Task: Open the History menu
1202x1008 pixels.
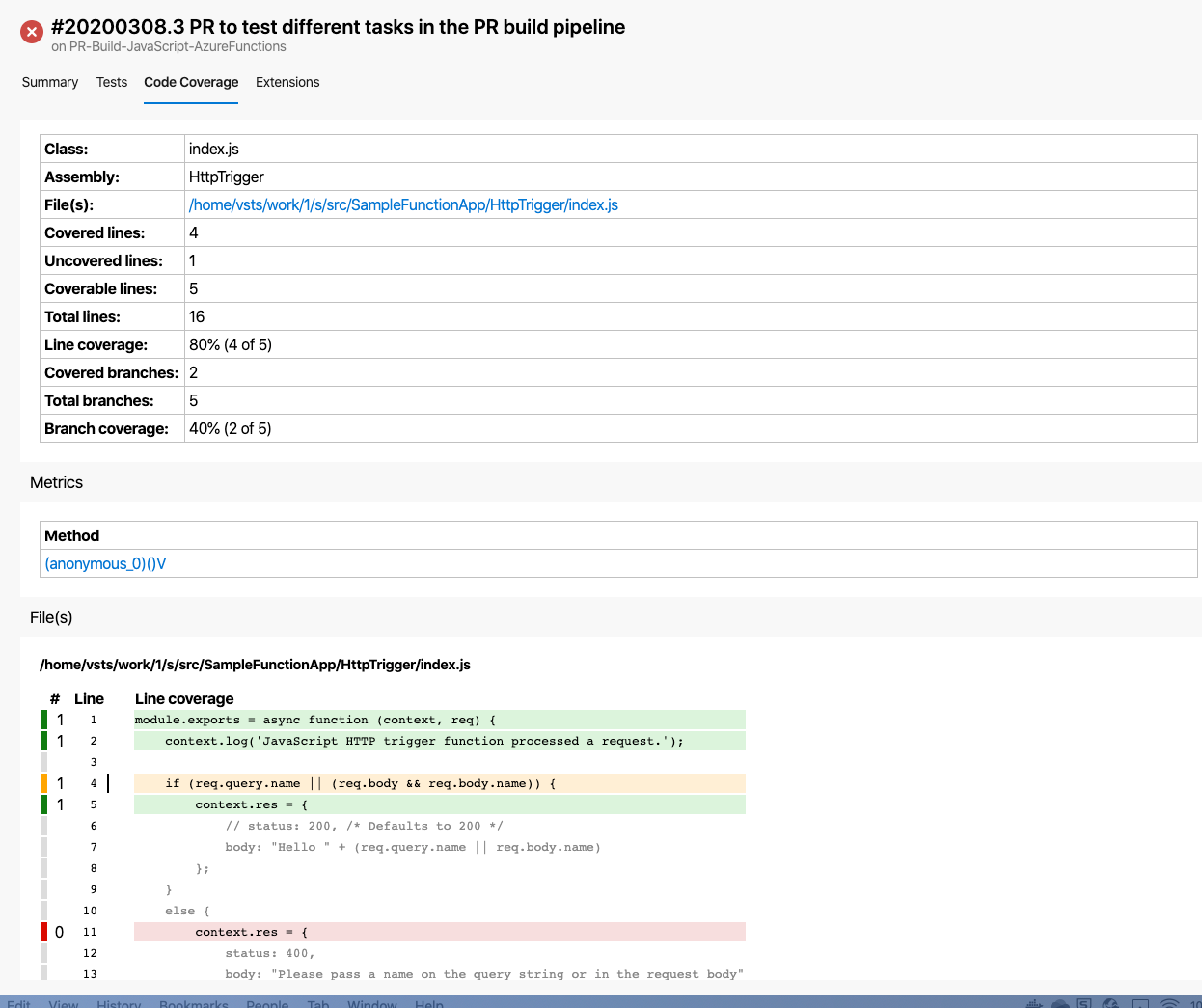Action: (118, 1004)
